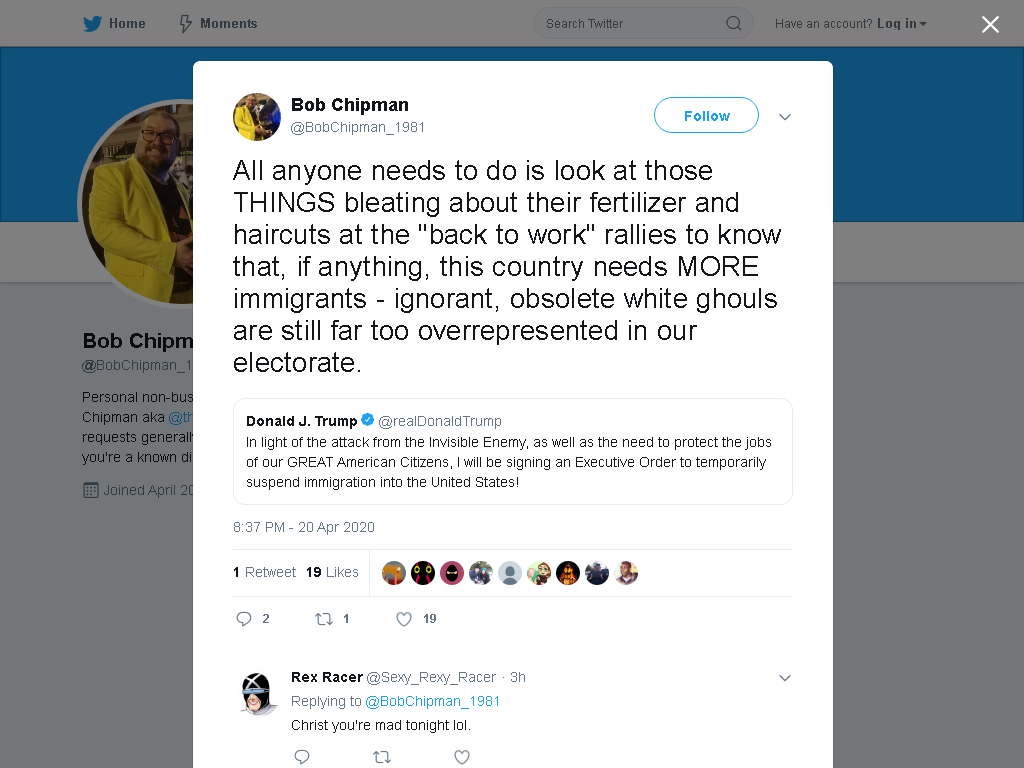Like the tweet with the heart icon showing 19
This screenshot has width=1024, height=768.
pos(404,618)
